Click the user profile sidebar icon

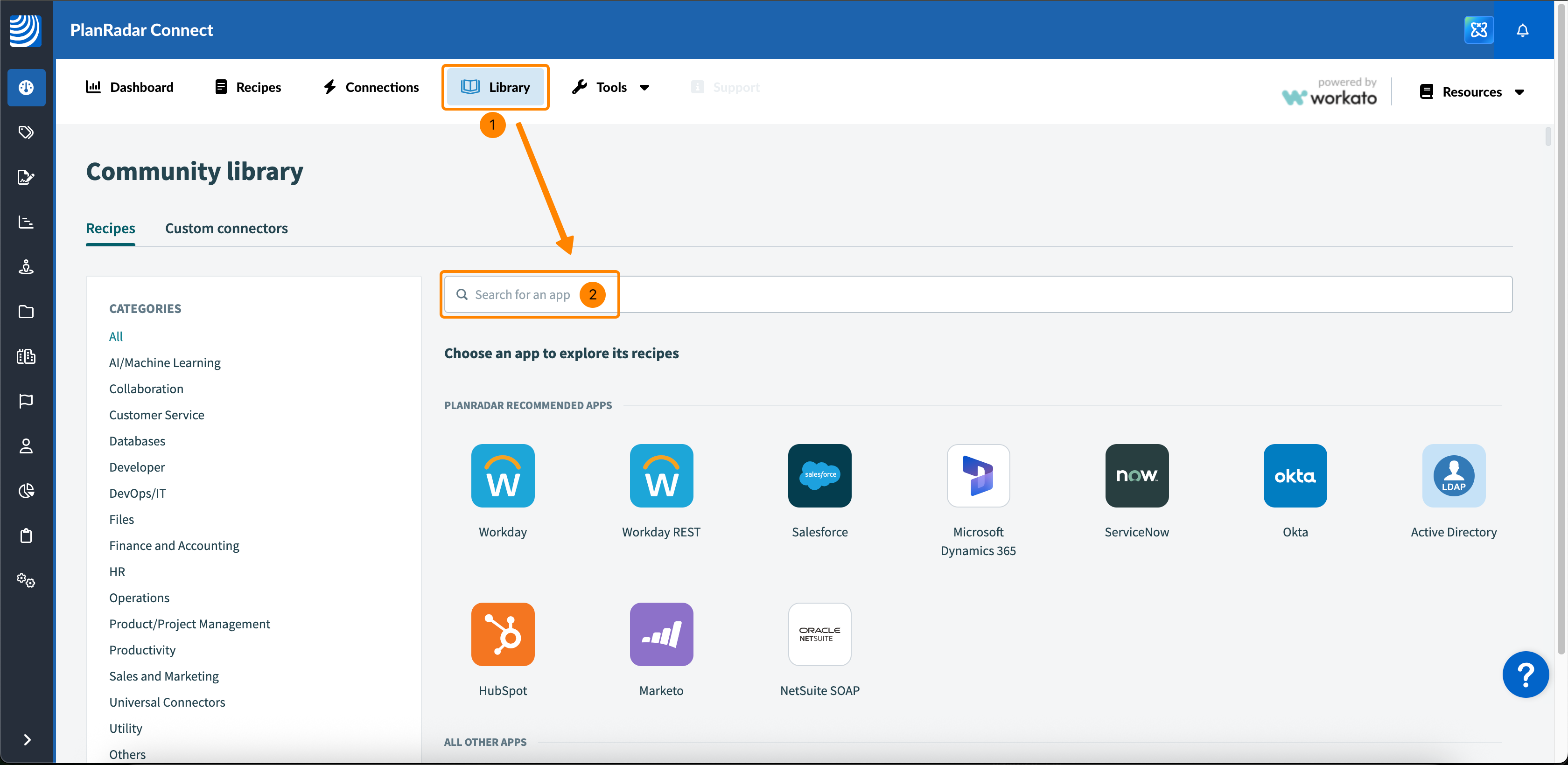pyautogui.click(x=26, y=446)
